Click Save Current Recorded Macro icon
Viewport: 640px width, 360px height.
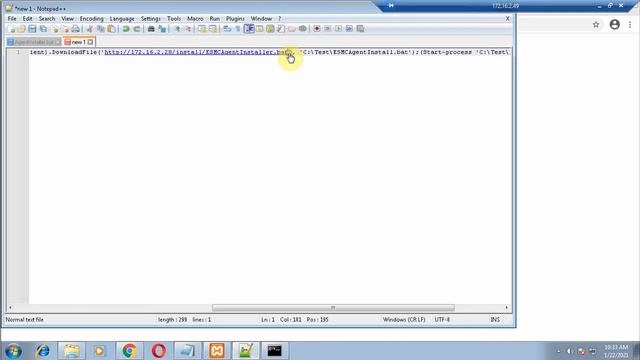pos(360,29)
